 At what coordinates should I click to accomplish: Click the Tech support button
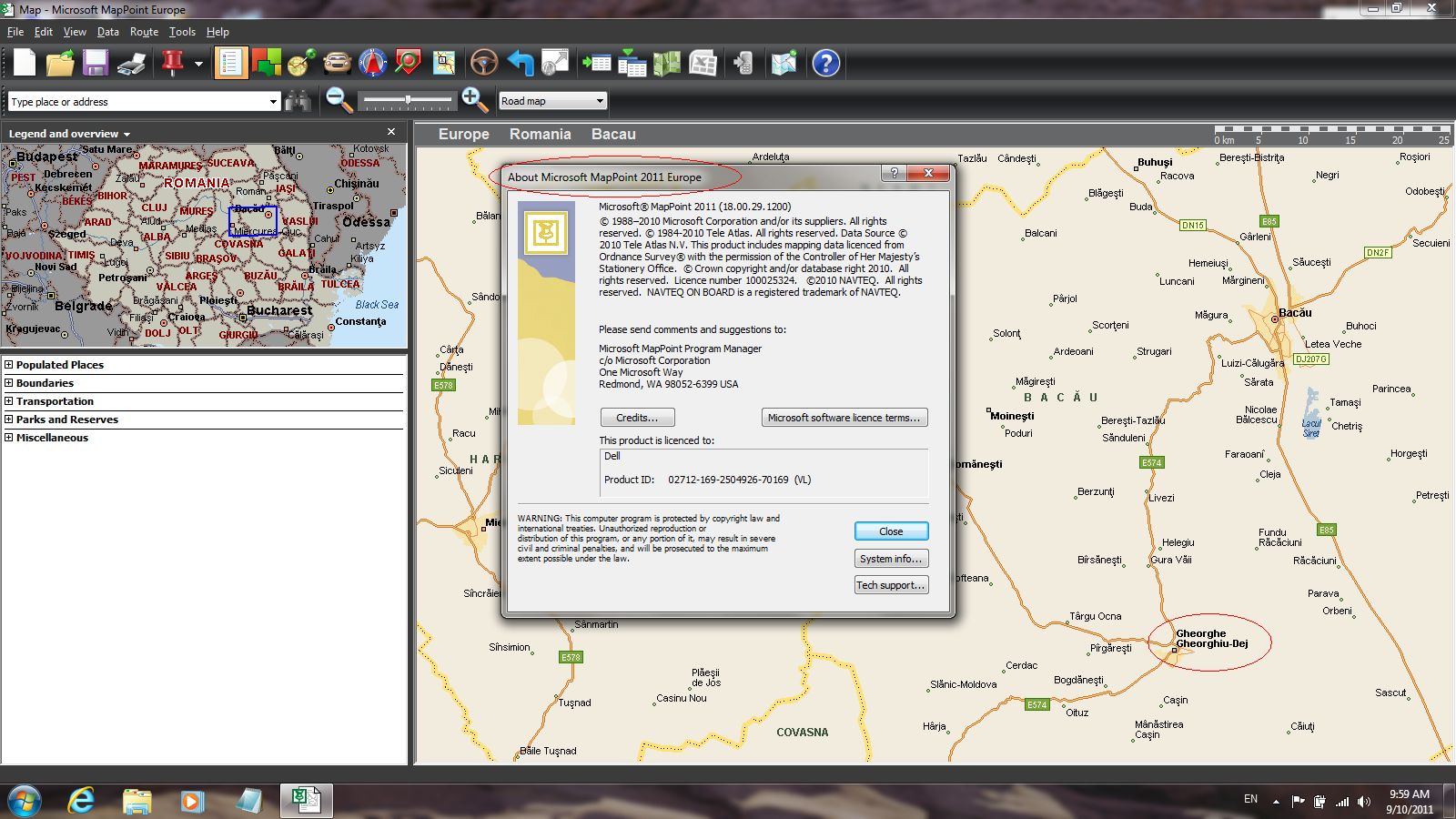tap(891, 585)
